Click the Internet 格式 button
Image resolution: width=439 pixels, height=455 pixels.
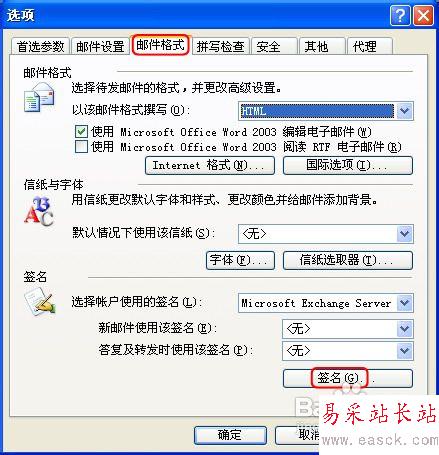point(210,165)
